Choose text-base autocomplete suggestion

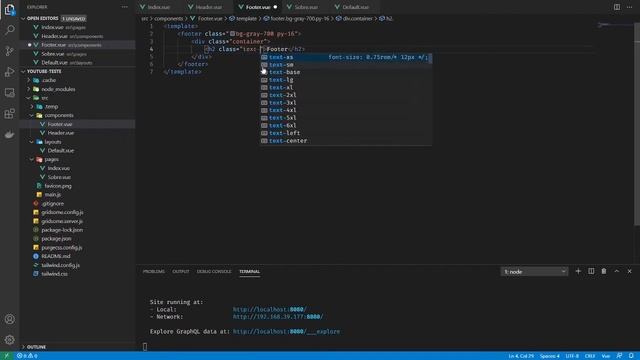(346, 72)
